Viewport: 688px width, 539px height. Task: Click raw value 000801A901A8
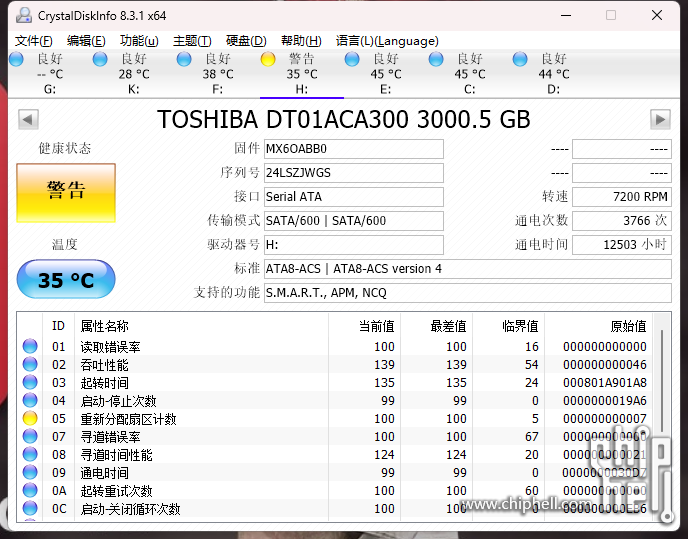click(x=605, y=383)
